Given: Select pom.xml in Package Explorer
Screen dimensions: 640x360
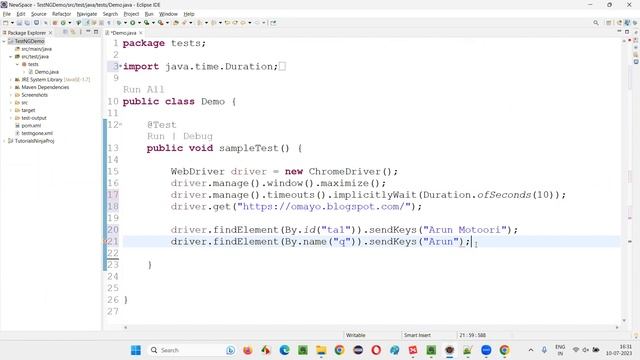Looking at the screenshot, I should pyautogui.click(x=31, y=125).
